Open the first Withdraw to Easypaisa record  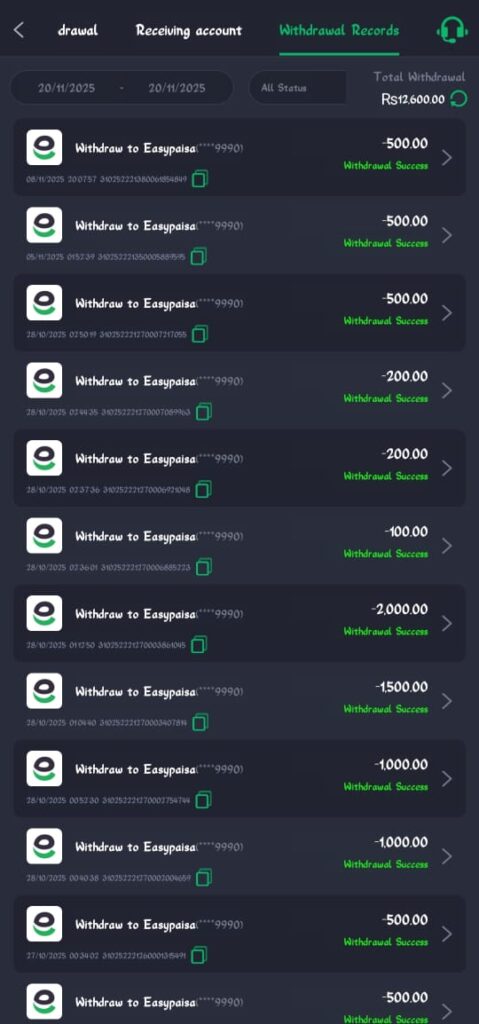(240, 157)
